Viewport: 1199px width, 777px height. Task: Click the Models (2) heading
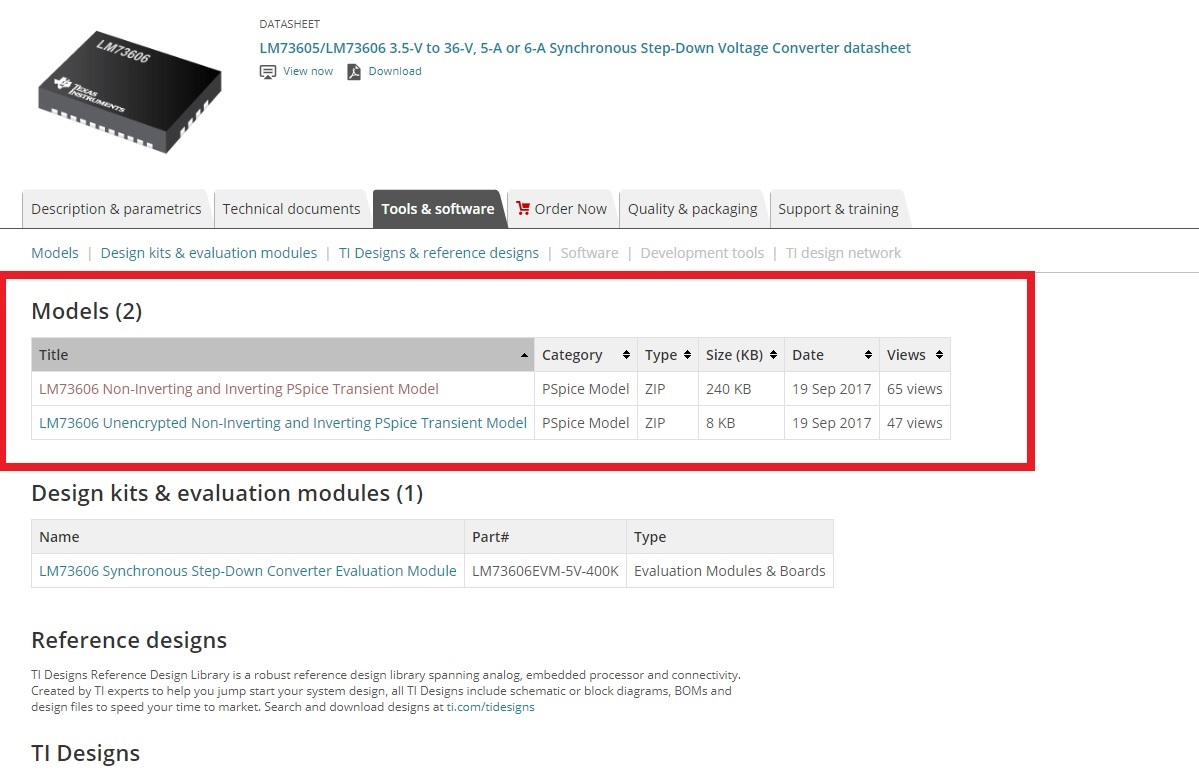(86, 311)
